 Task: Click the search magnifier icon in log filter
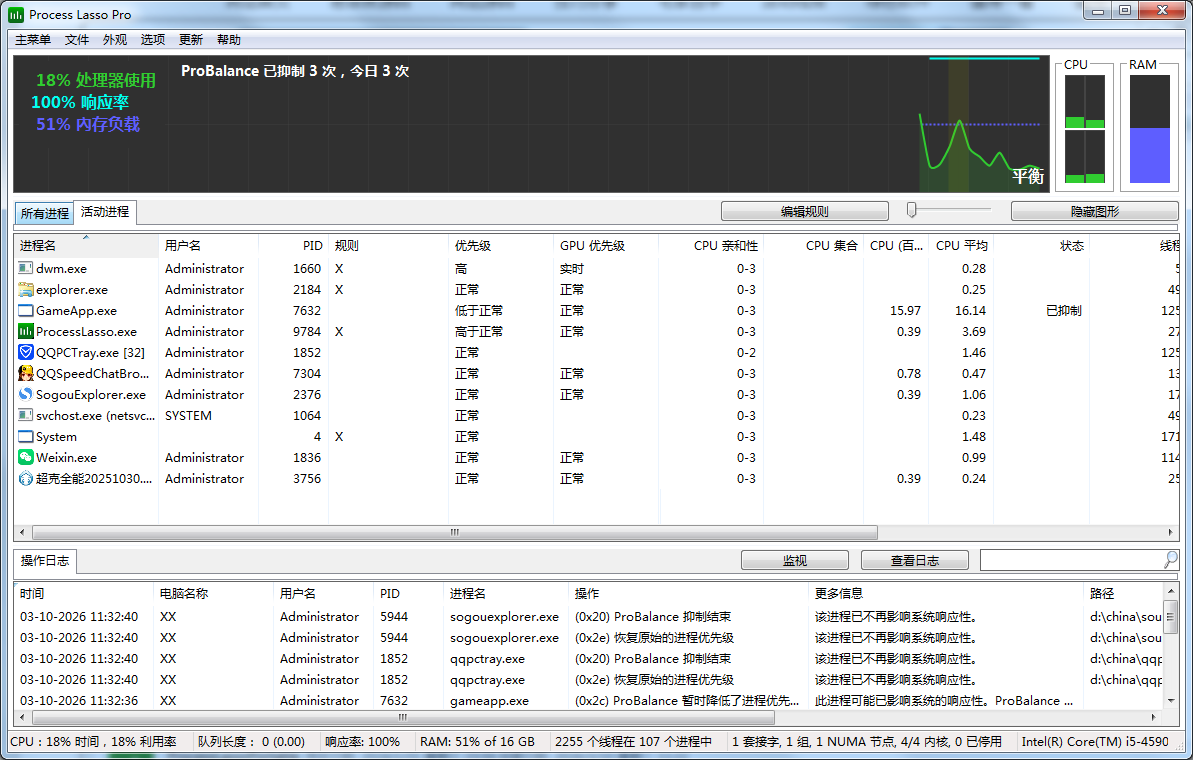(x=1170, y=560)
